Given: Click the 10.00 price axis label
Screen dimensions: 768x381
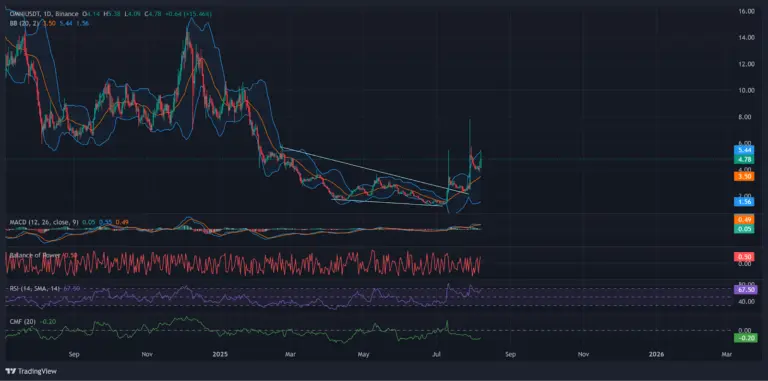Looking at the screenshot, I should pos(746,90).
